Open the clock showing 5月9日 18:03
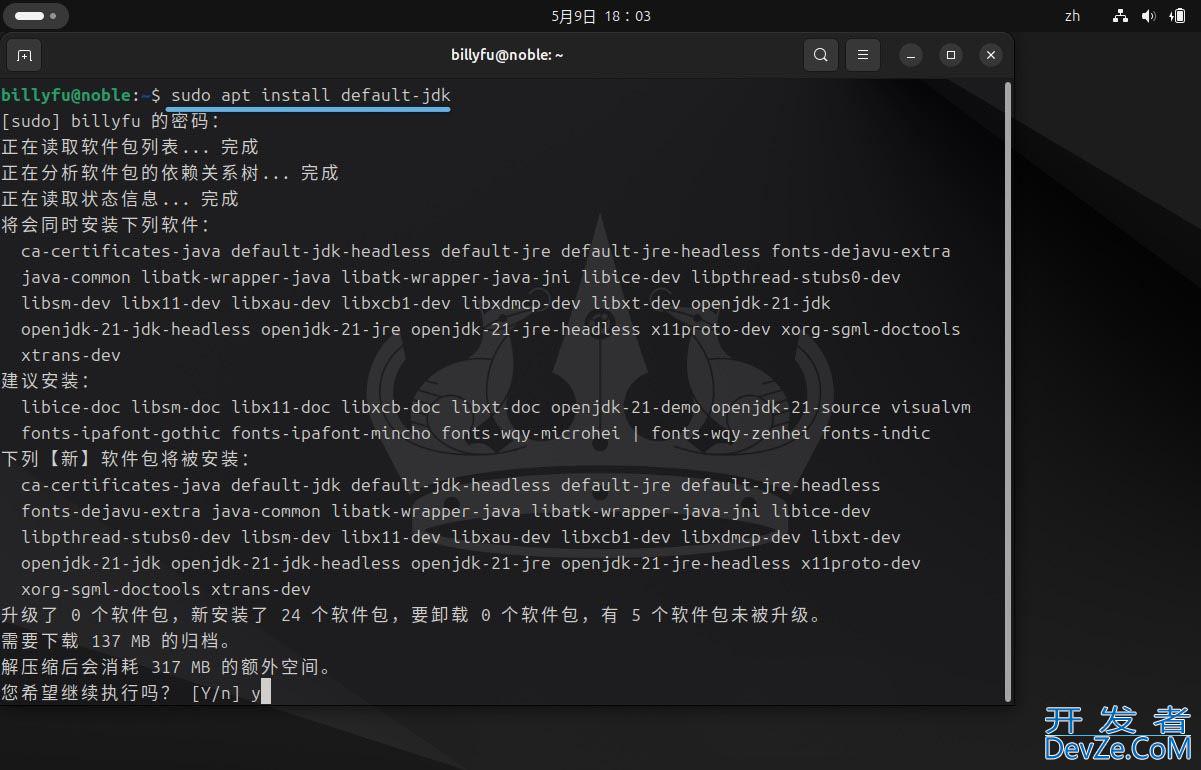The width and height of the screenshot is (1201, 770). coord(601,16)
